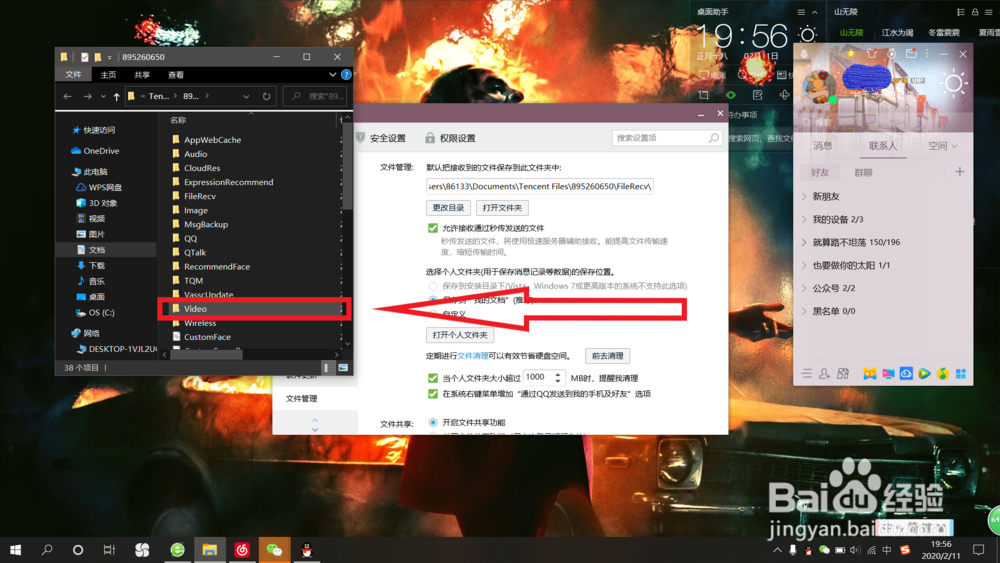This screenshot has height=563, width=1000.
Task: Click the note edit icon in desktop assistant
Action: coord(758,95)
